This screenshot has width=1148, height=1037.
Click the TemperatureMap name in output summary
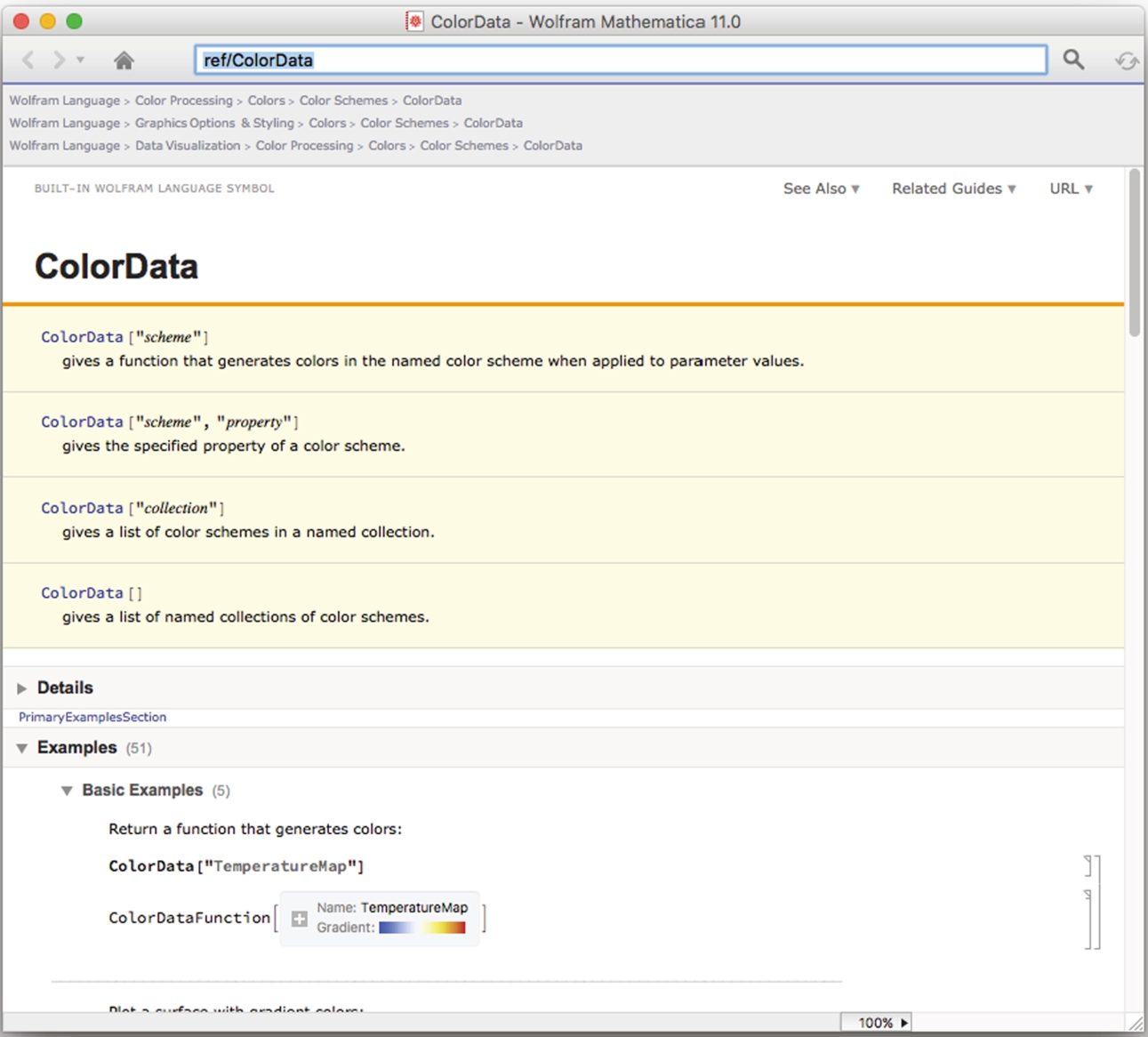coord(414,908)
